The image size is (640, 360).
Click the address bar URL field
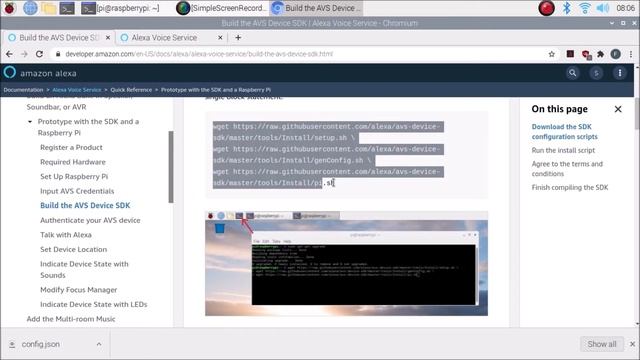pos(304,54)
